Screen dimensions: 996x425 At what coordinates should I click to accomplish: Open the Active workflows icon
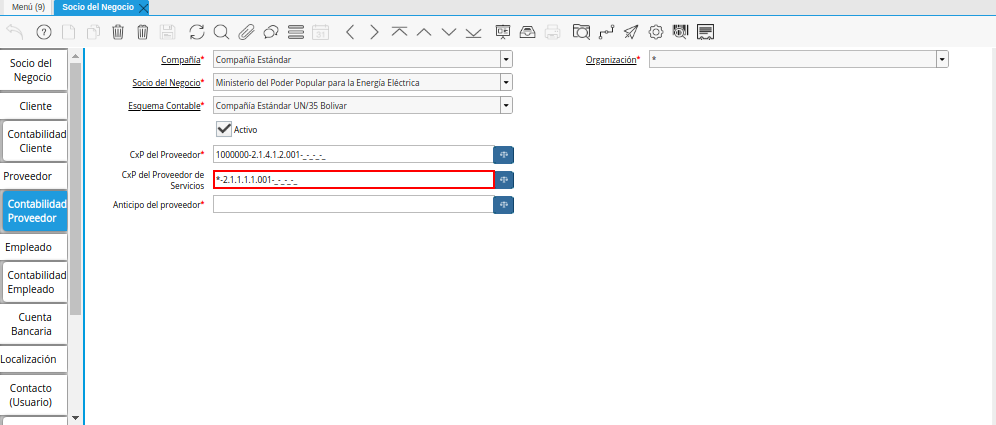click(607, 32)
